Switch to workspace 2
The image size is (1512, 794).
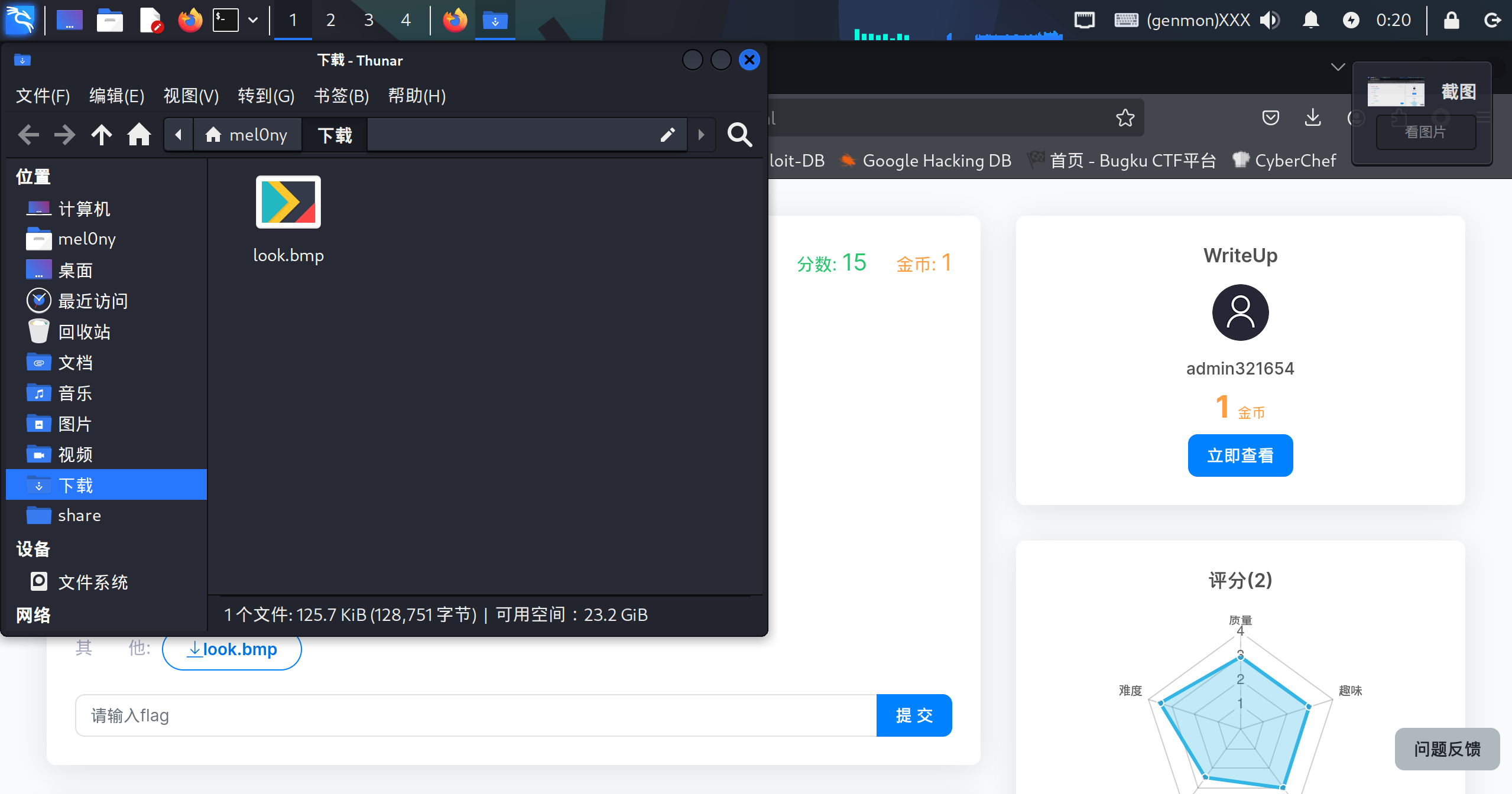330,20
